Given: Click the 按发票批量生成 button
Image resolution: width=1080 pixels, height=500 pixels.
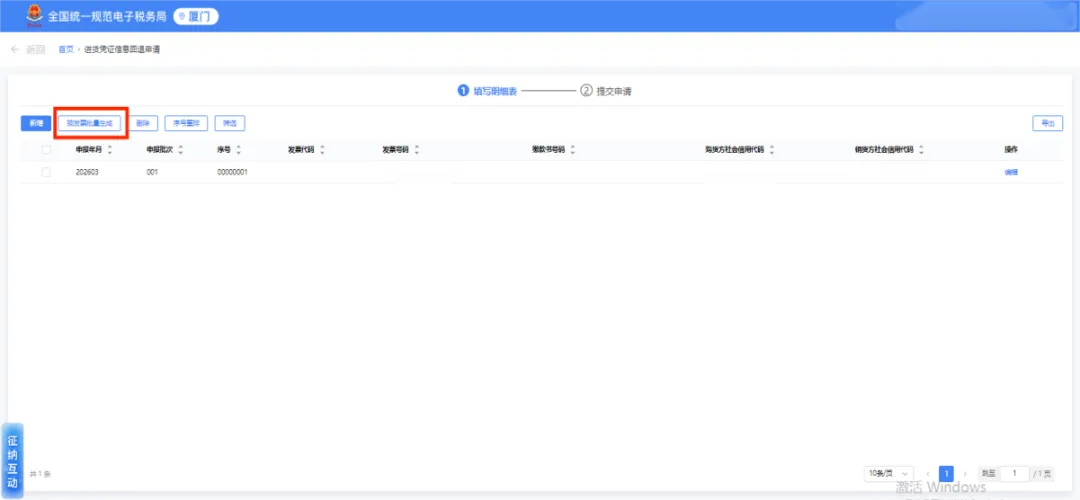Looking at the screenshot, I should 90,123.
